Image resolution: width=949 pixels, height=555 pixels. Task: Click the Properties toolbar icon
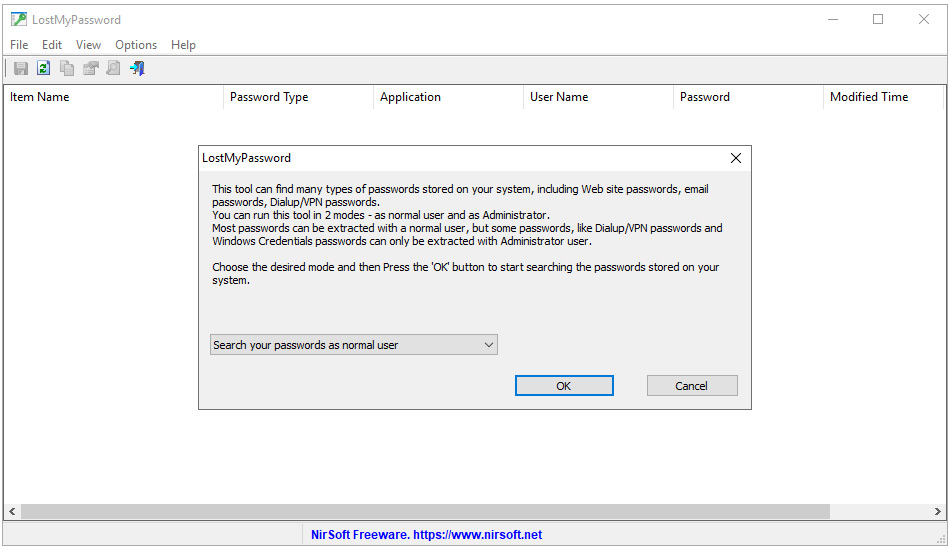(90, 68)
